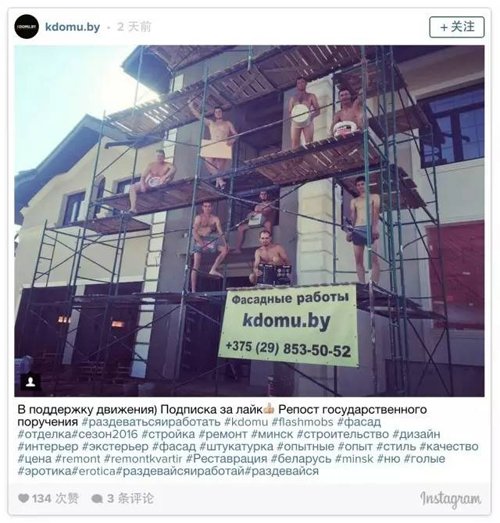
Task: Open hashtag #Реставрация
Action: pos(226,459)
